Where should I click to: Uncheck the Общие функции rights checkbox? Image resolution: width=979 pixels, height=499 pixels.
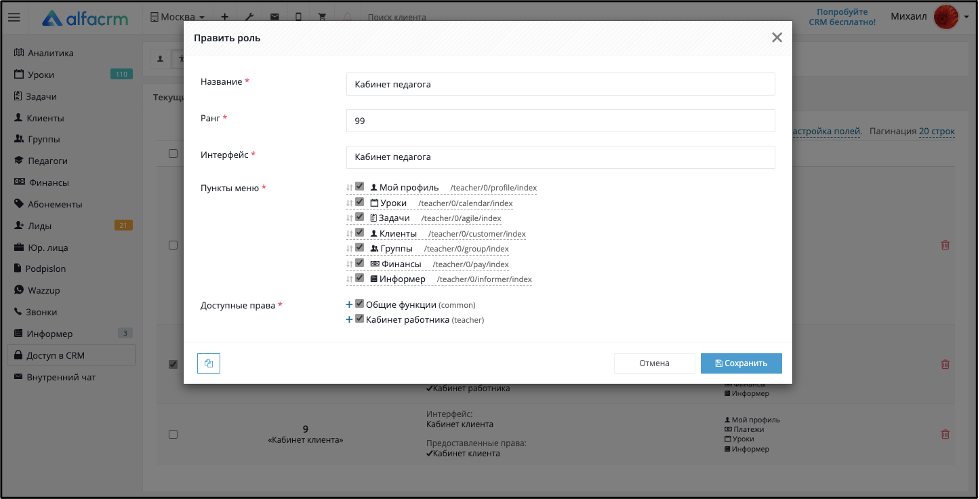[359, 304]
